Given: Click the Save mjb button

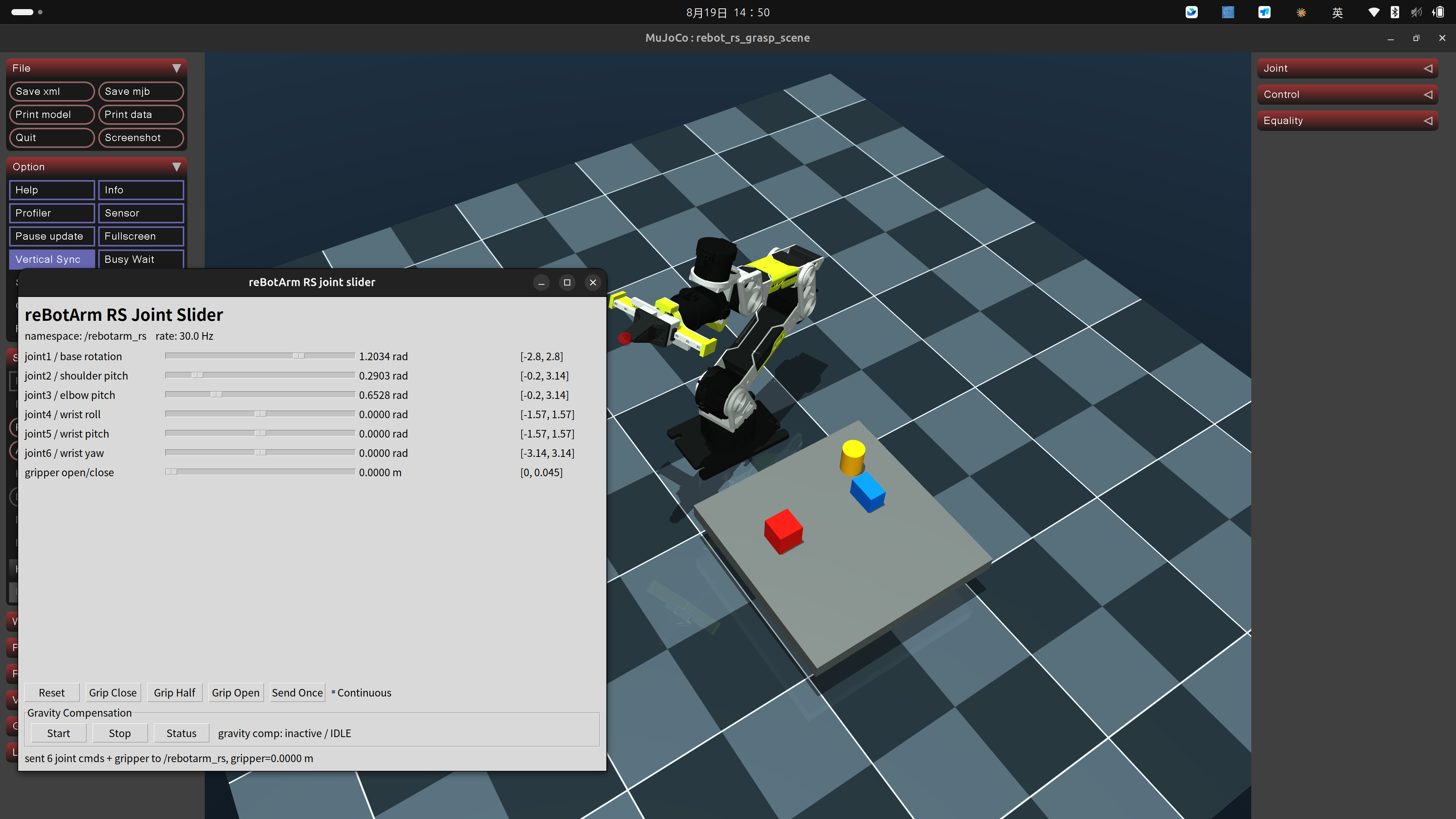Looking at the screenshot, I should 141,91.
